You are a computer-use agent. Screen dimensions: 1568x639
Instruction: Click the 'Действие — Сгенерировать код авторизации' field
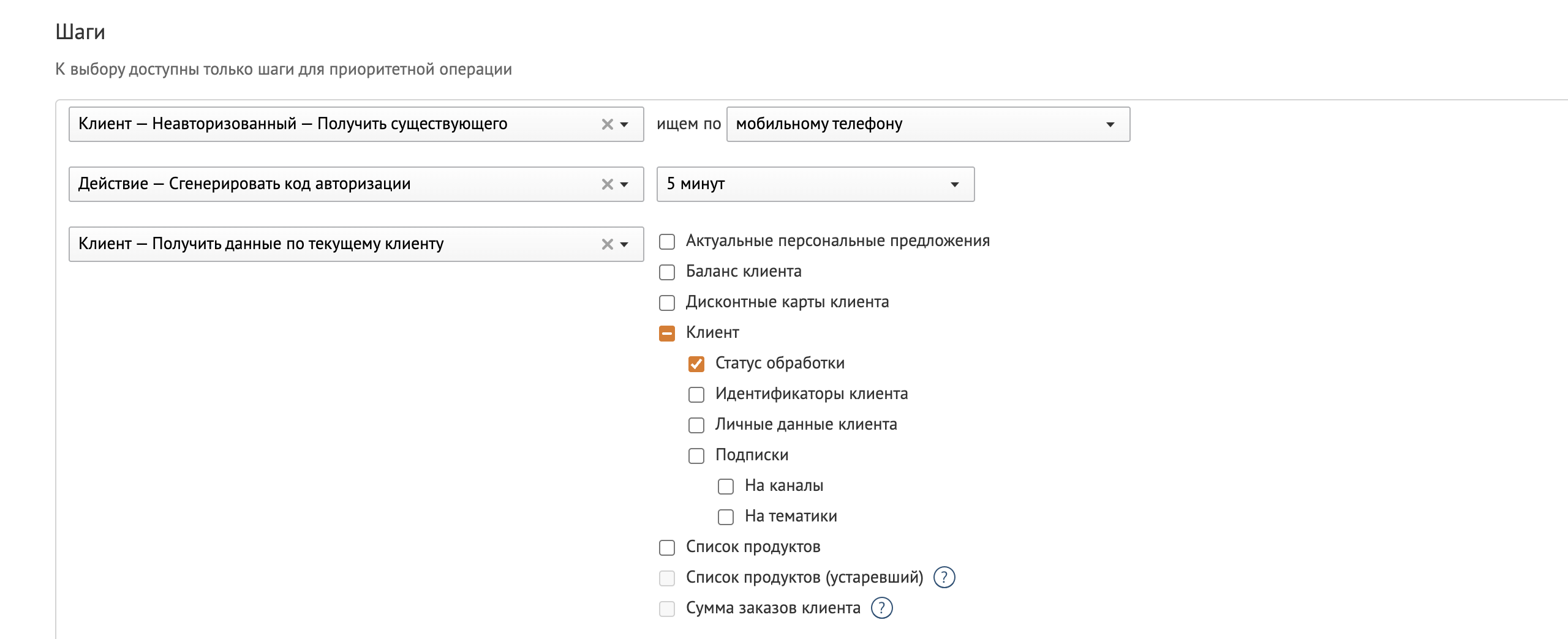click(356, 184)
